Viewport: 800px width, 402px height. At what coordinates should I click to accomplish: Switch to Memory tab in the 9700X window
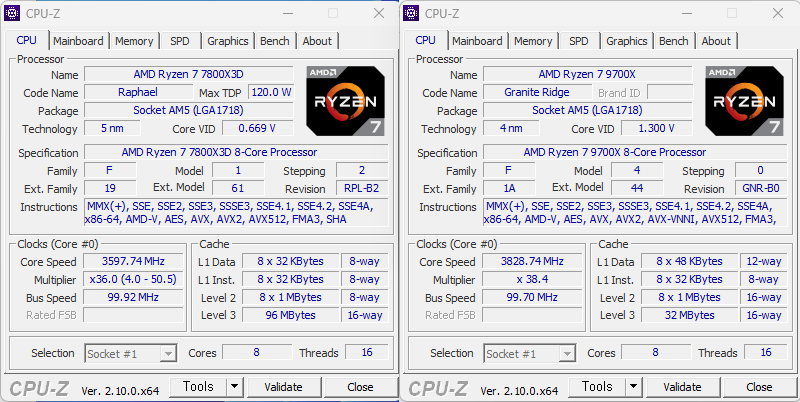[x=533, y=41]
